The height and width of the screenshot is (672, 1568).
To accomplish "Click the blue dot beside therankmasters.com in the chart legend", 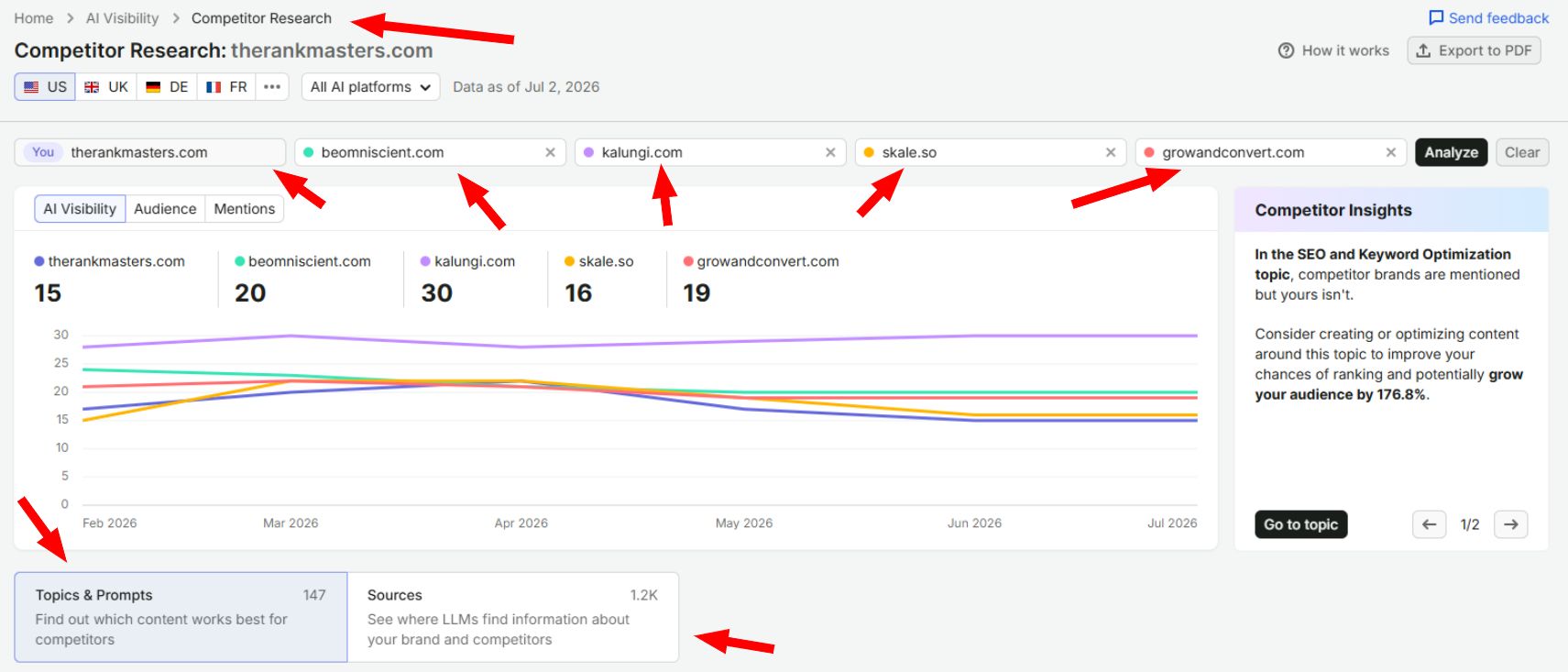I will click(39, 261).
